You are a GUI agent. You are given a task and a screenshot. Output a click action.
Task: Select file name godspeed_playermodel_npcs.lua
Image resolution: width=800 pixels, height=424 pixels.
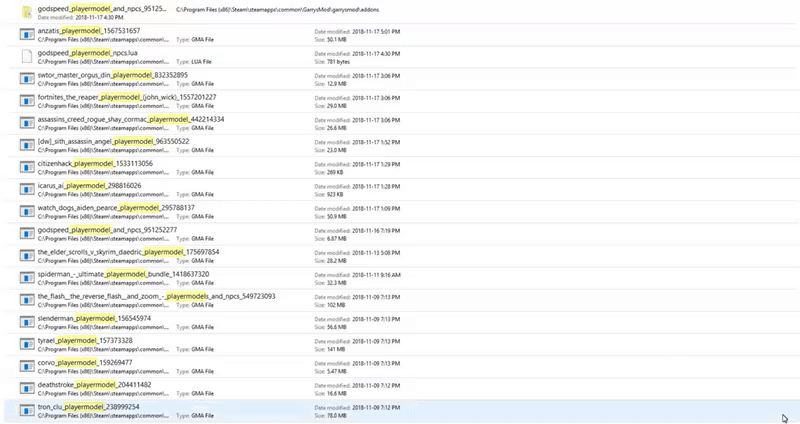click(x=87, y=53)
